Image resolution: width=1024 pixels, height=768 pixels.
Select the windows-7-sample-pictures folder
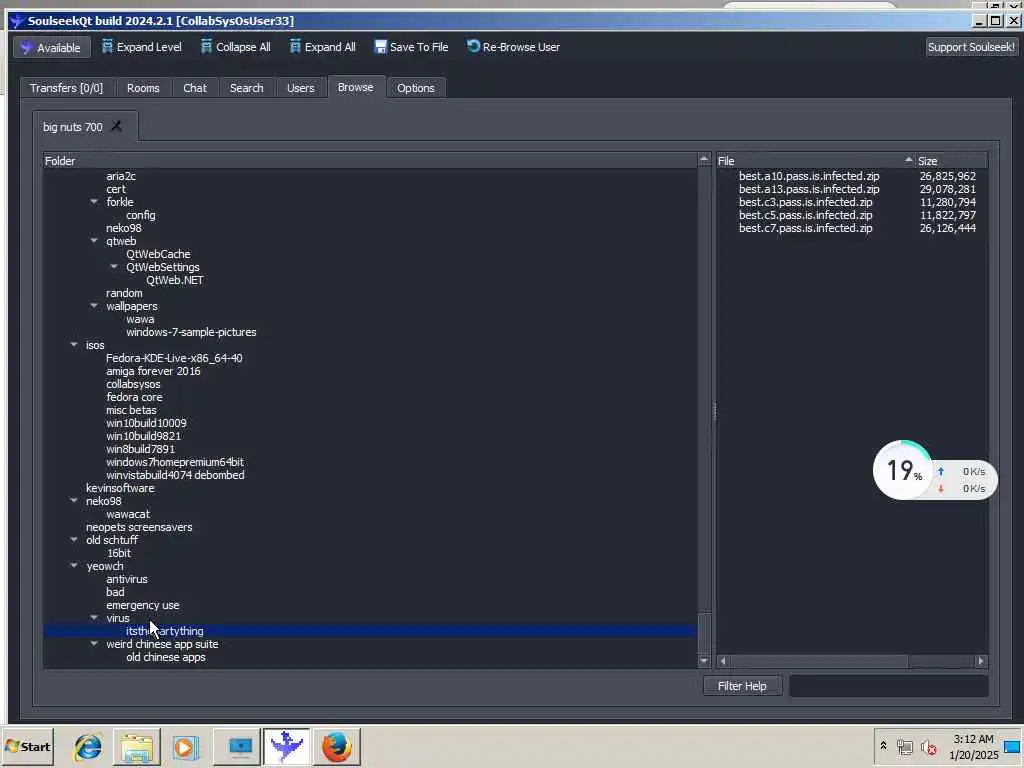(x=191, y=332)
